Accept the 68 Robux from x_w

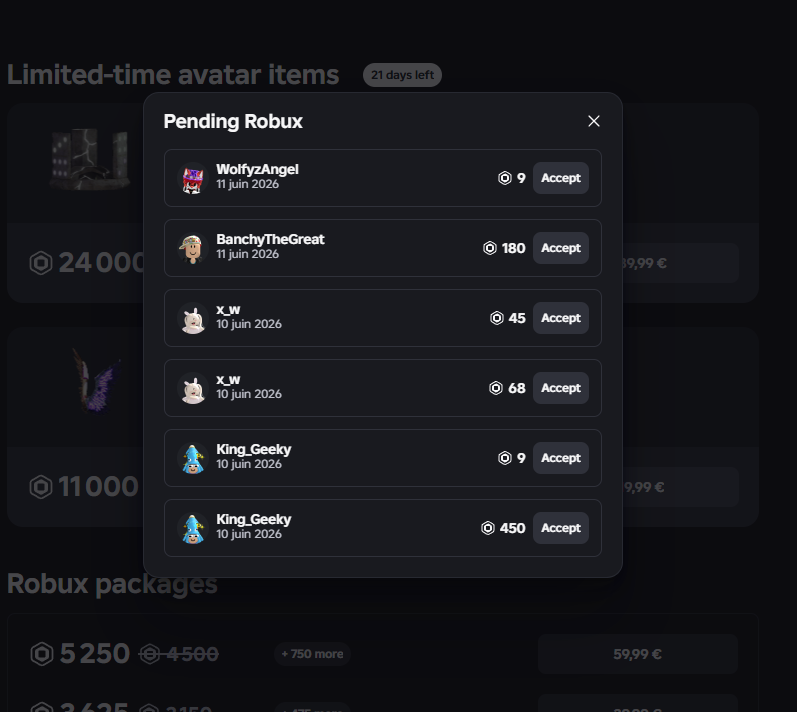[561, 388]
